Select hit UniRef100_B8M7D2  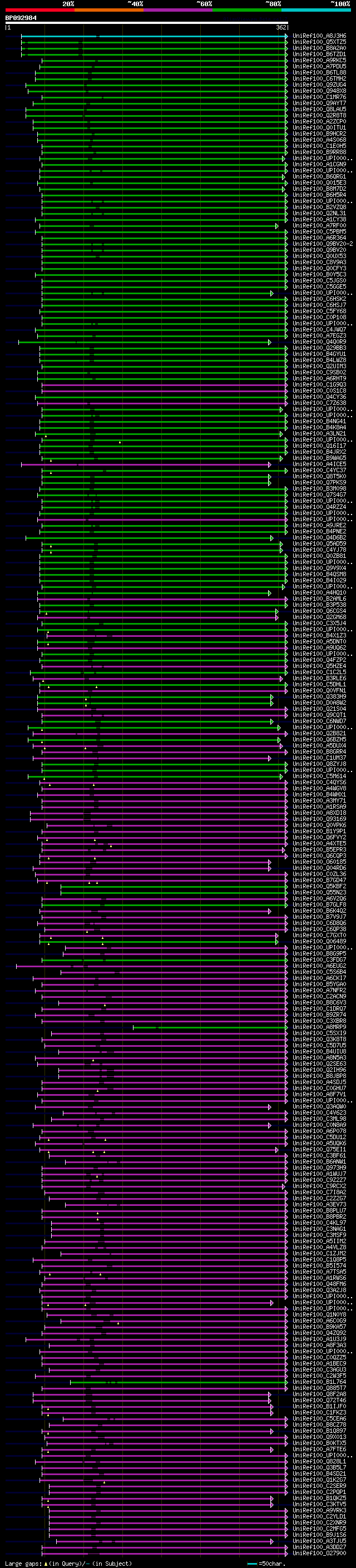coord(319,189)
